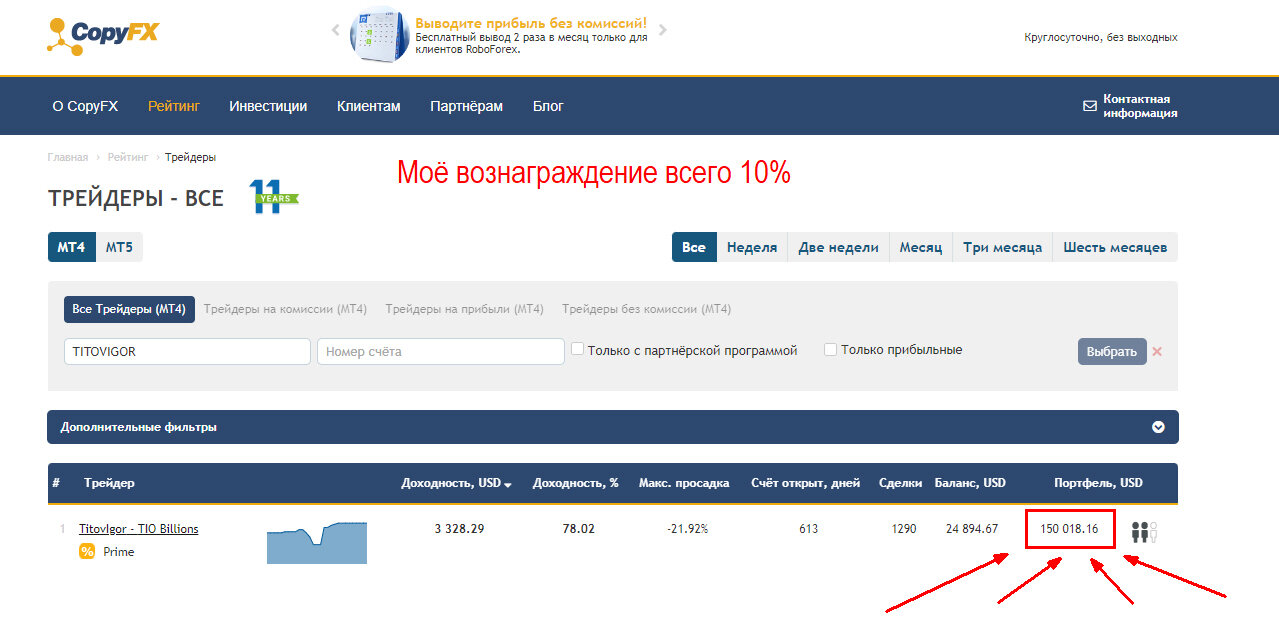Enable 'Только прибыльные' checkbox
The height and width of the screenshot is (621, 1279).
pyautogui.click(x=830, y=349)
